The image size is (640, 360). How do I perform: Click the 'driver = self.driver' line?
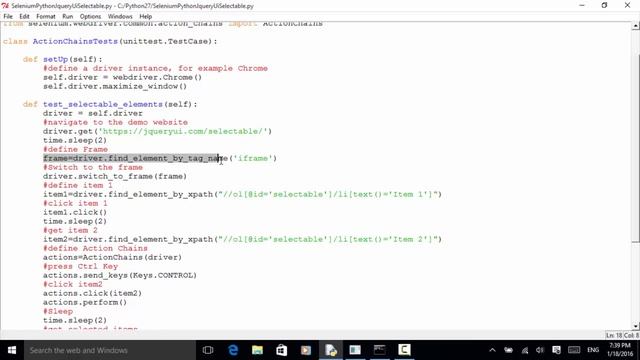(93, 113)
